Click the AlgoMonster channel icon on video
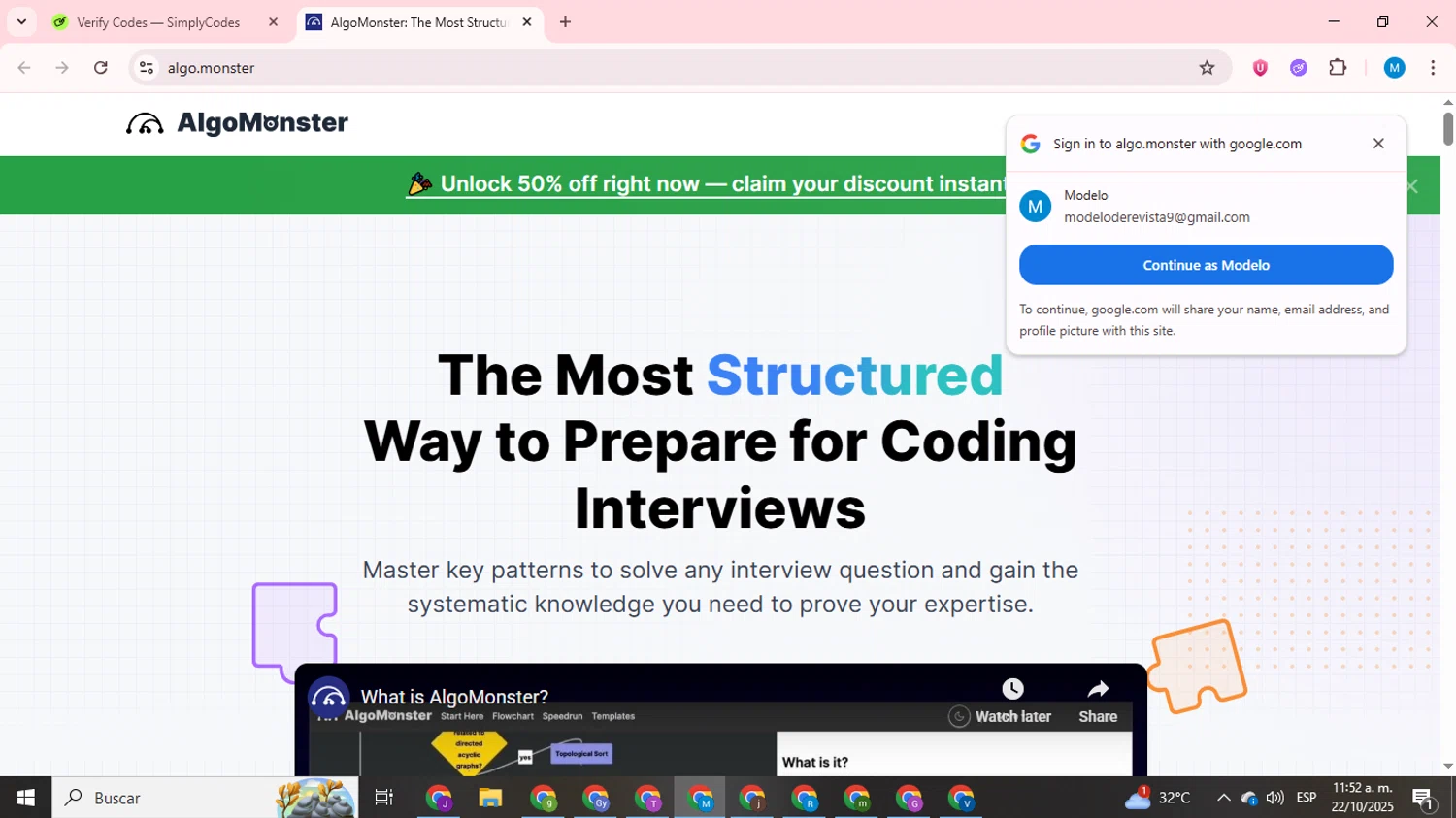 (x=329, y=697)
